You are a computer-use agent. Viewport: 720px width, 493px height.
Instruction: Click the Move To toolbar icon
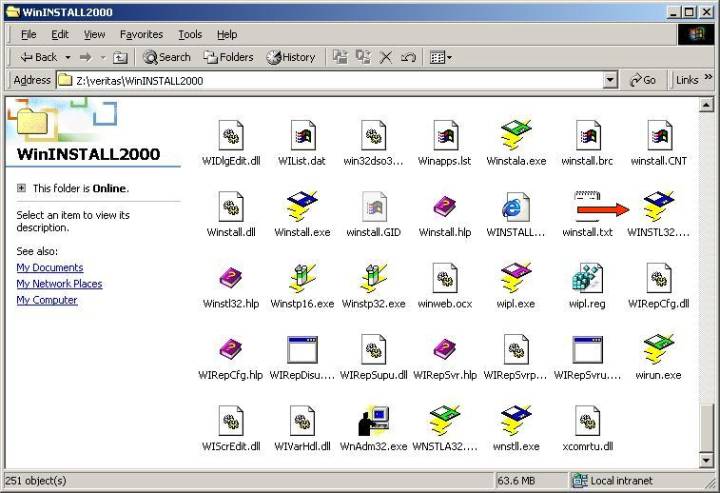point(340,57)
